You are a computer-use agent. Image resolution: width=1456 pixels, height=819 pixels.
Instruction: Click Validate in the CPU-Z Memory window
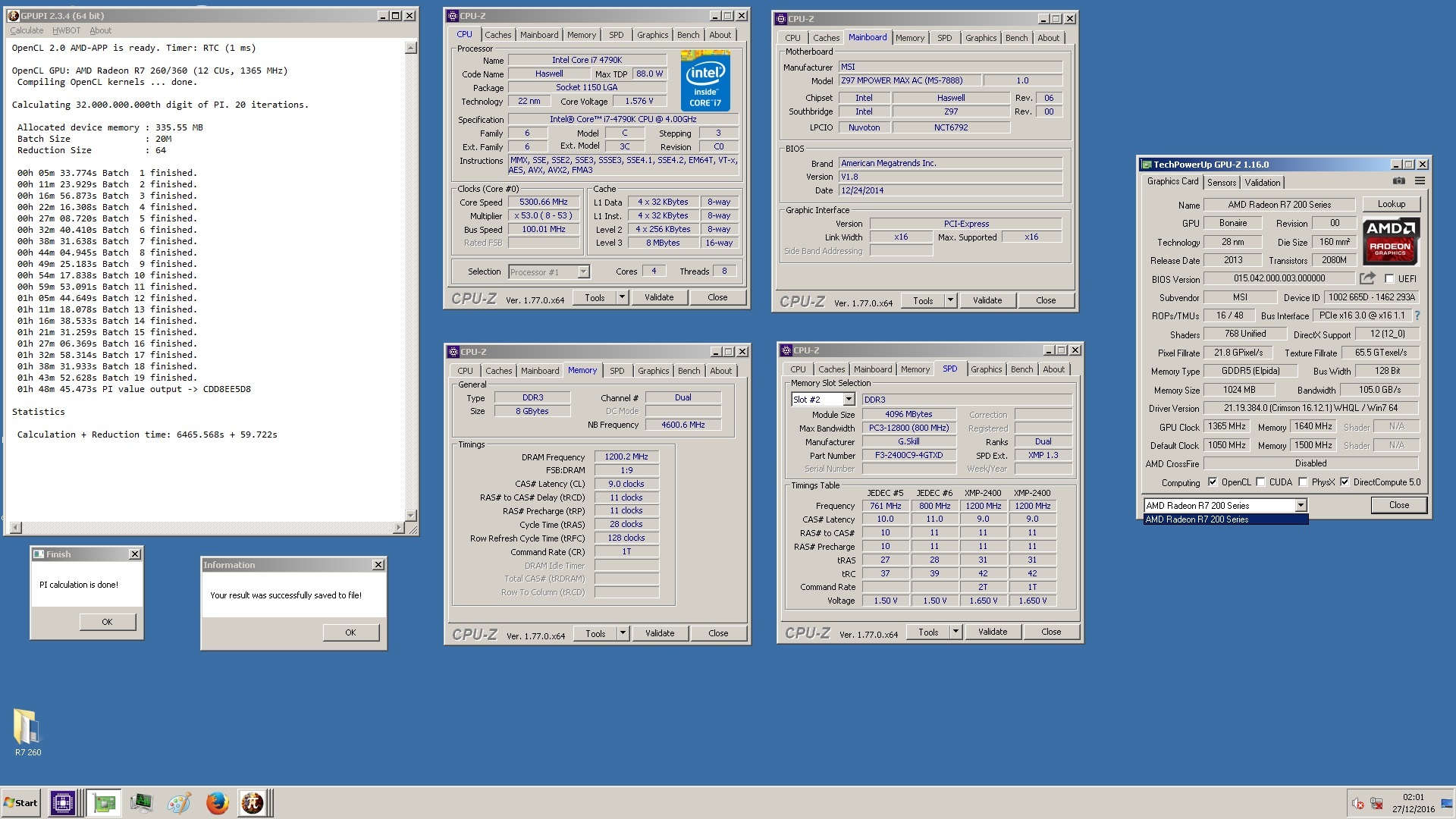pos(660,633)
